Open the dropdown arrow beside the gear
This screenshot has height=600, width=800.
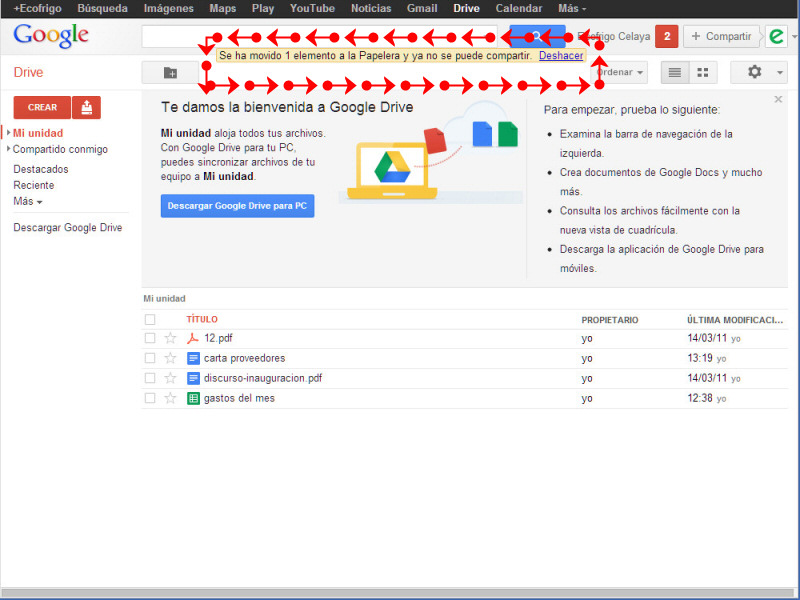click(x=780, y=72)
